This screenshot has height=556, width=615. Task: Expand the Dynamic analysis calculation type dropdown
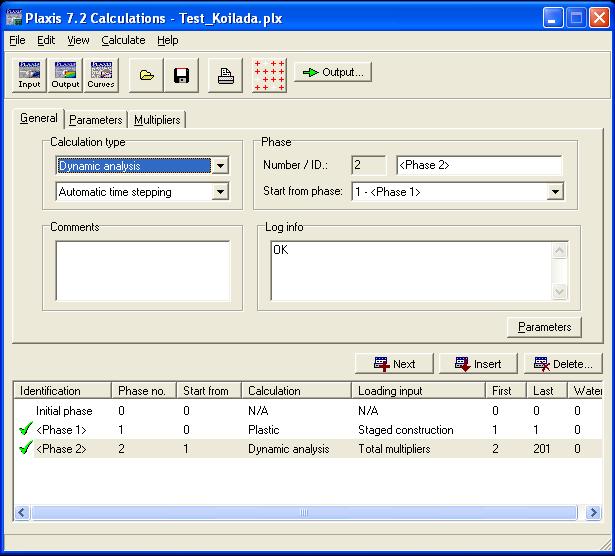(220, 165)
